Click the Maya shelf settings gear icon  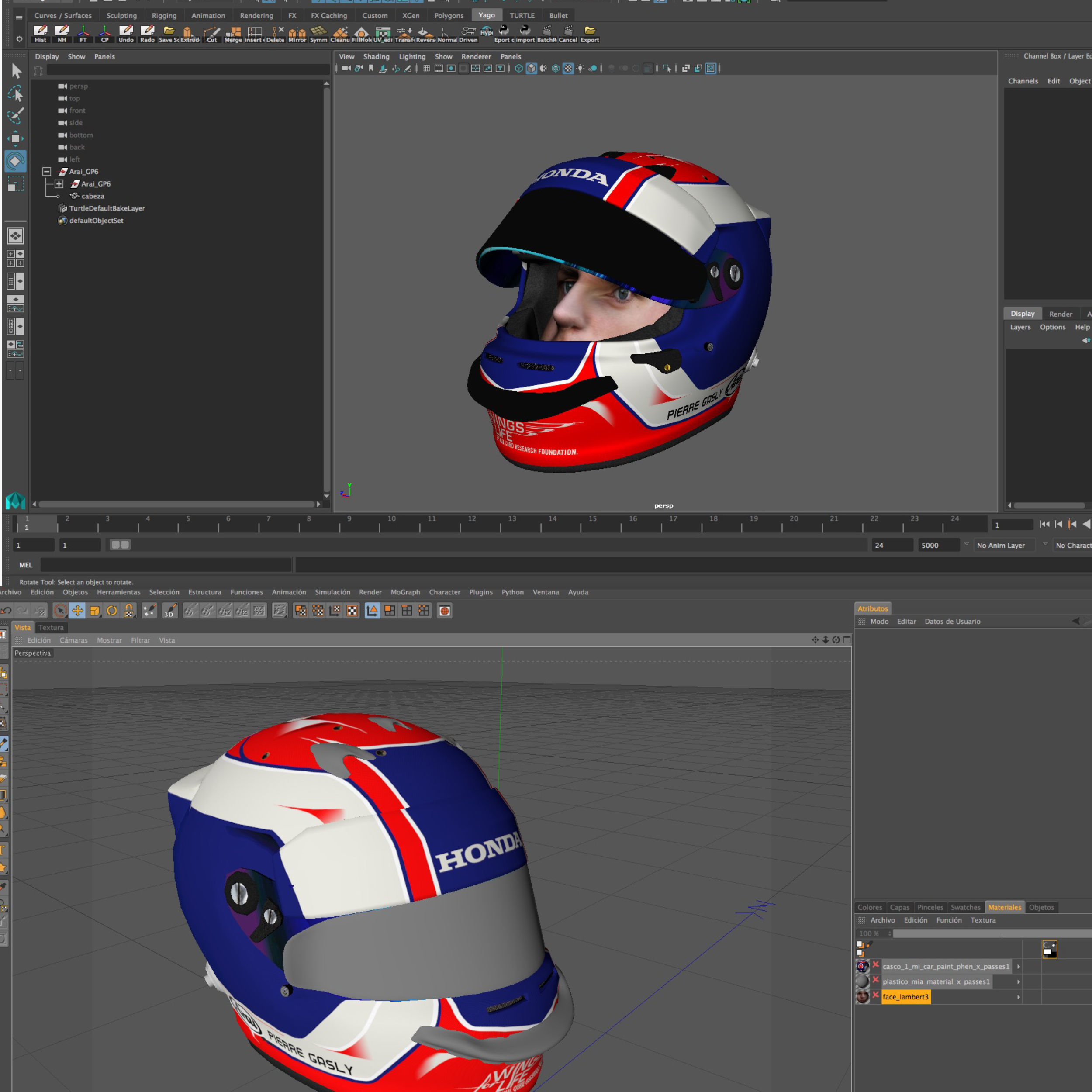coord(19,39)
